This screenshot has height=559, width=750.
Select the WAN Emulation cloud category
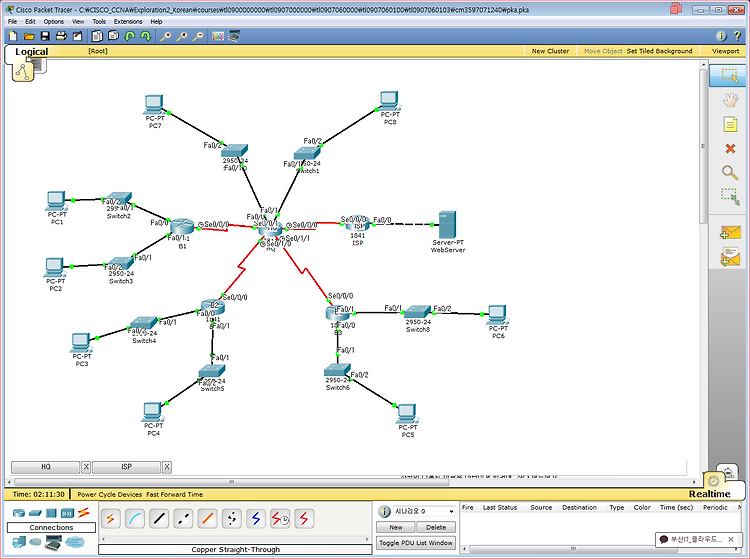35,542
